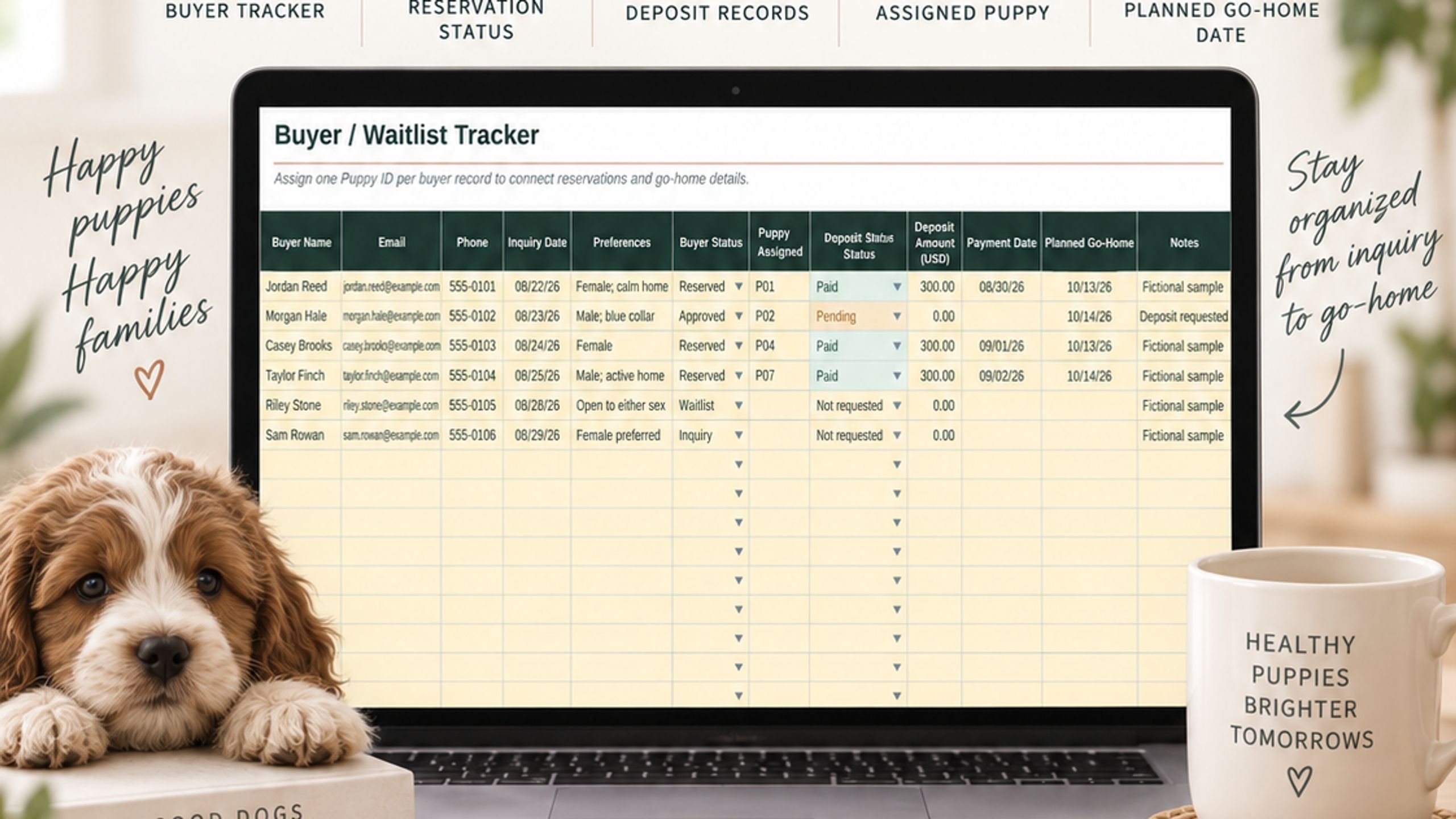The width and height of the screenshot is (1456, 819).
Task: Click the Puppy Assigned column header
Action: tap(779, 242)
